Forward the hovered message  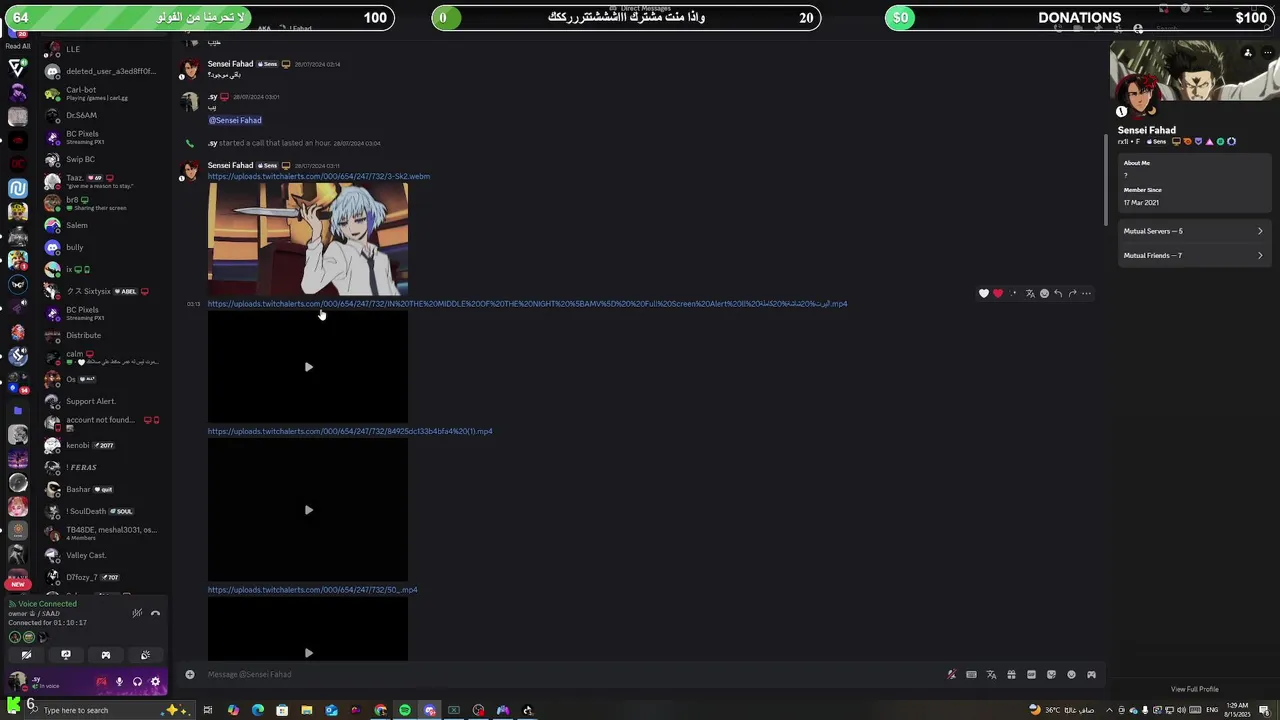pos(1072,294)
